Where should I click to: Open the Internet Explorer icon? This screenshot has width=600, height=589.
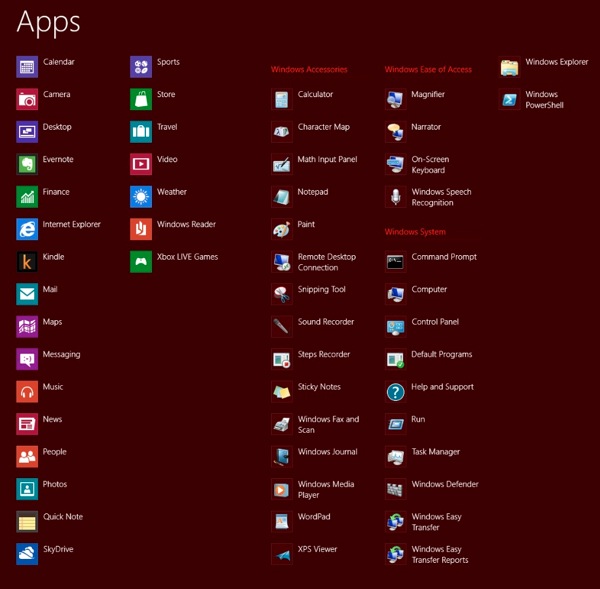[27, 229]
